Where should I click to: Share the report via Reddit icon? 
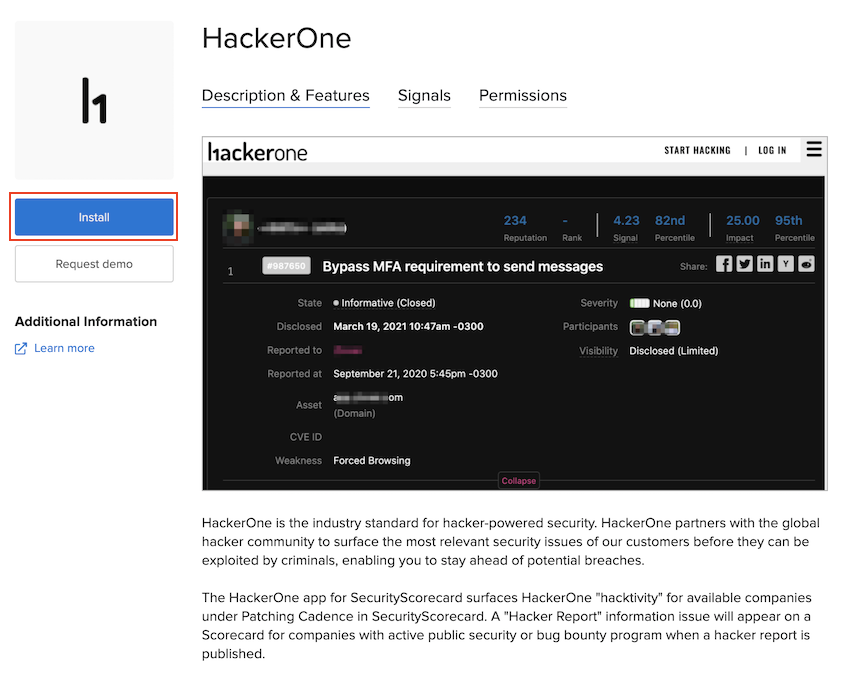tap(806, 264)
